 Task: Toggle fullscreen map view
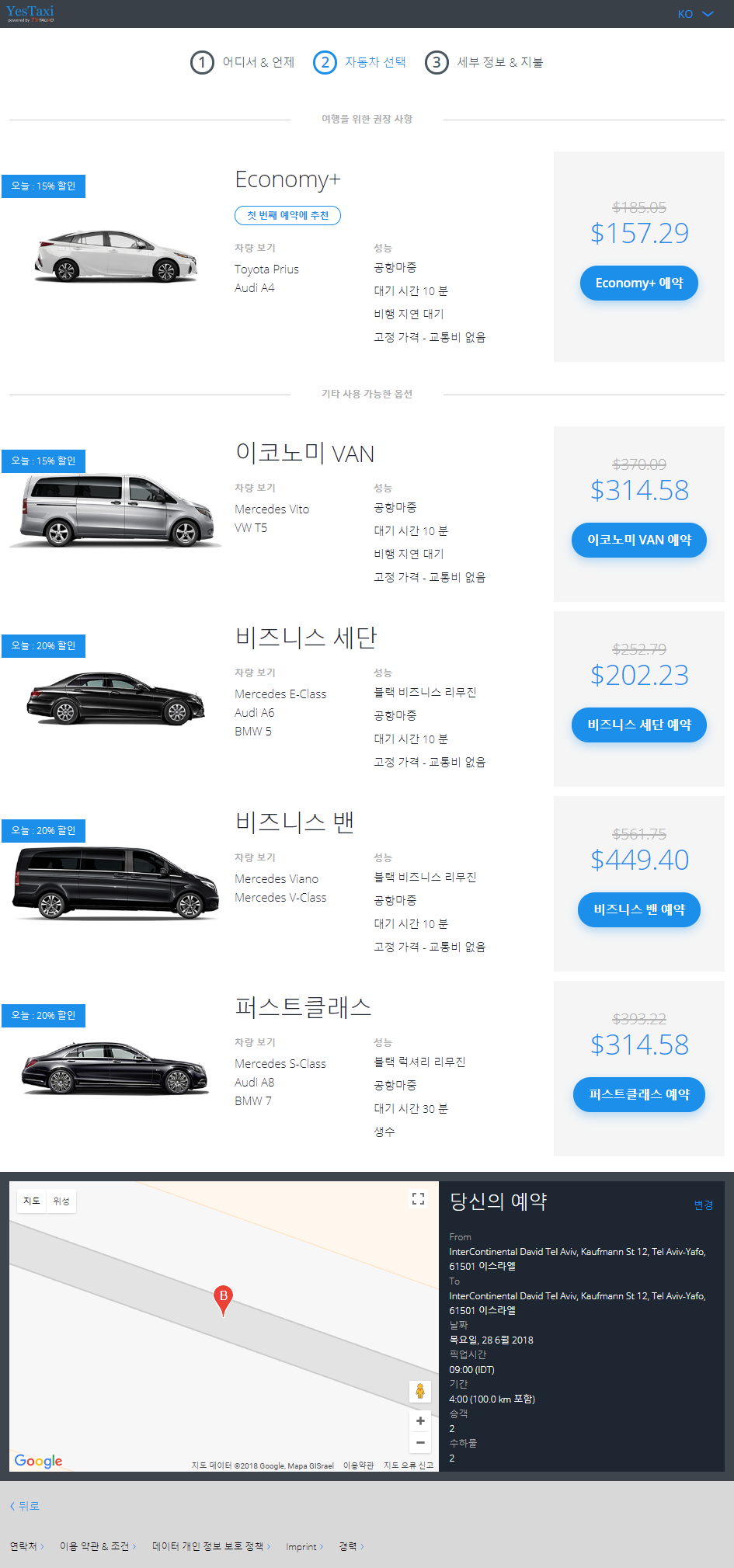click(418, 1199)
